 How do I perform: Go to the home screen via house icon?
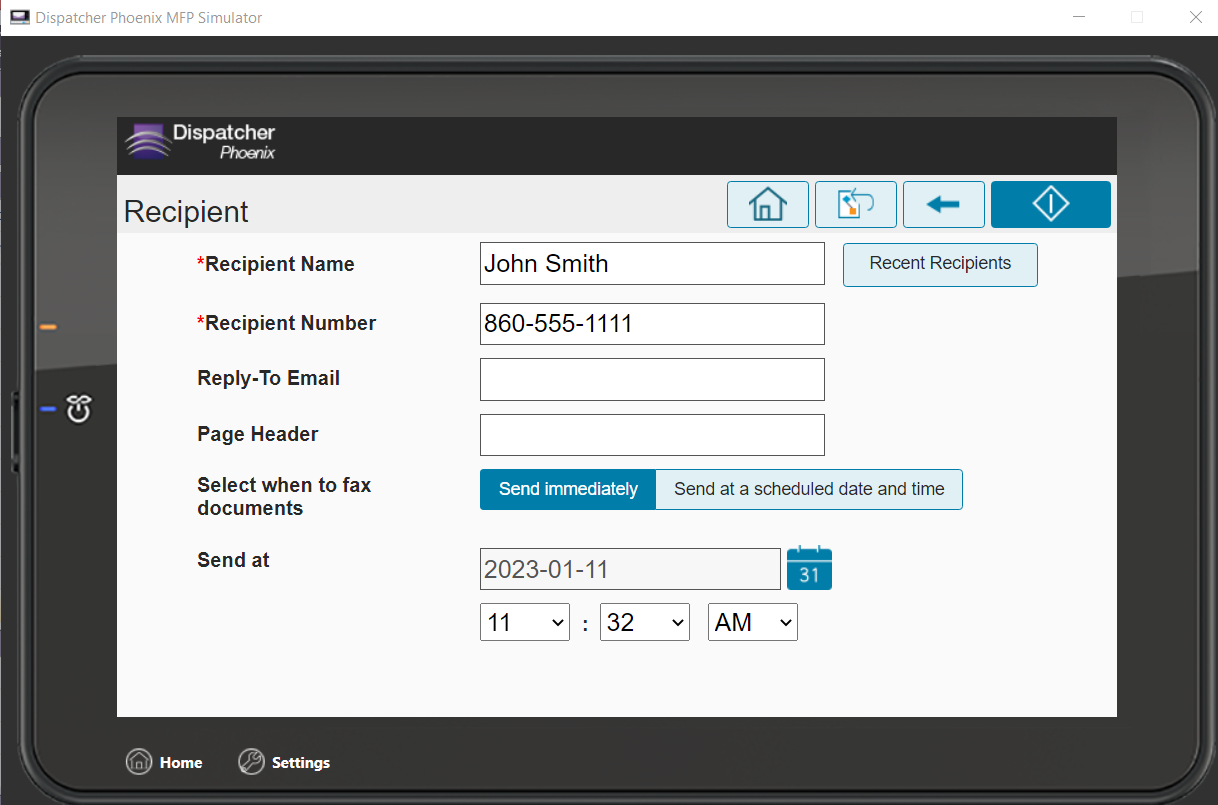767,204
